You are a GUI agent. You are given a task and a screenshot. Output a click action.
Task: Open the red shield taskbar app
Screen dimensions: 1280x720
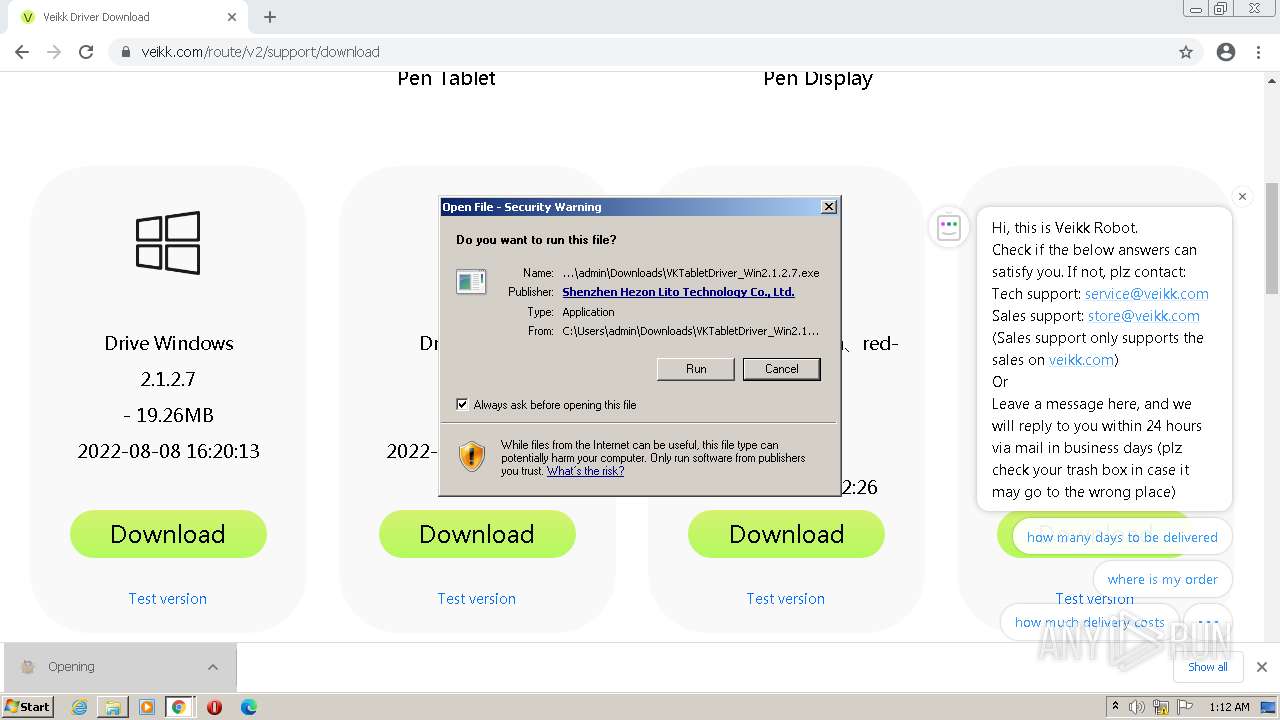[x=214, y=707]
